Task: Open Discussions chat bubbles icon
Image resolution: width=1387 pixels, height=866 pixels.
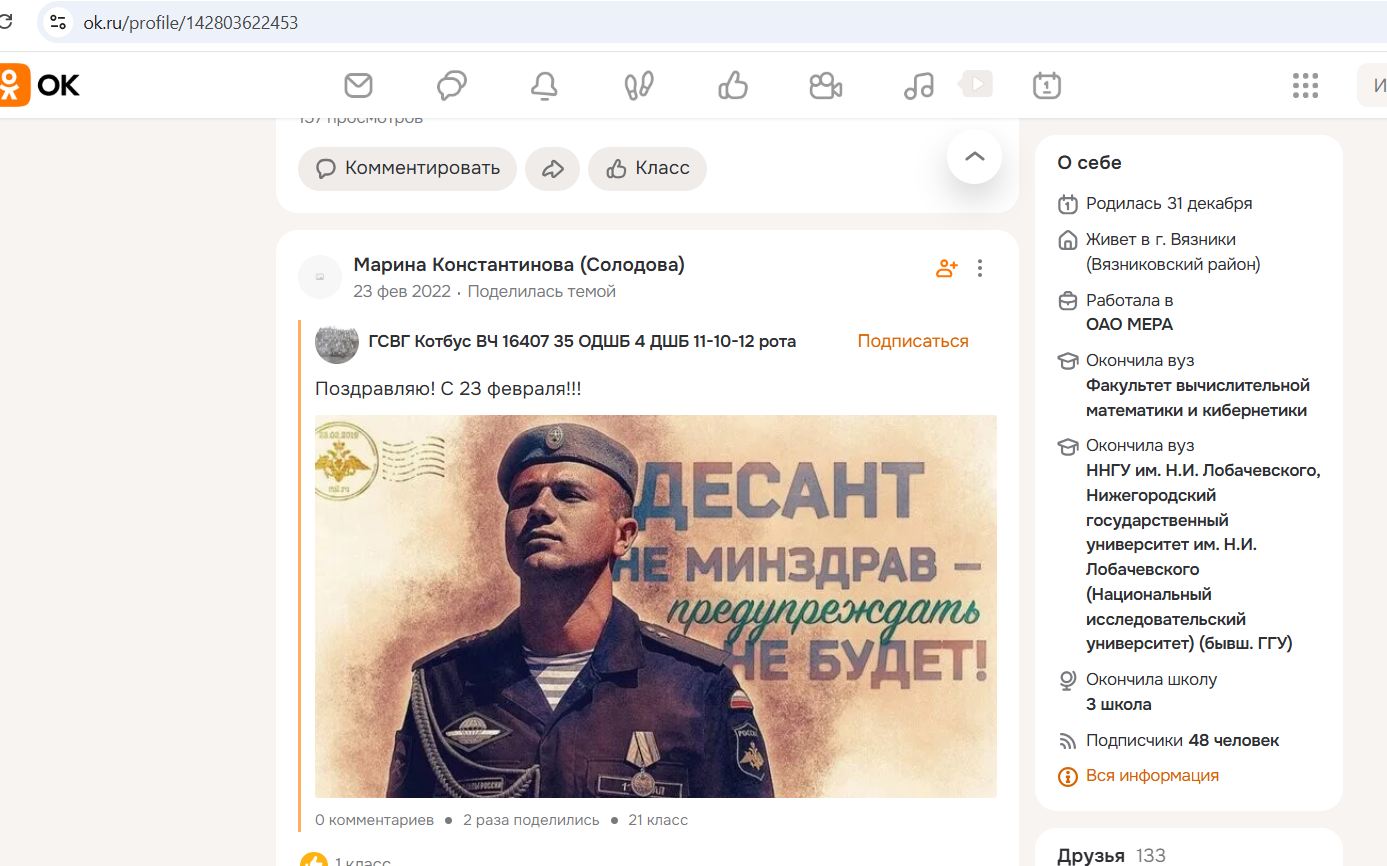Action: 452,86
